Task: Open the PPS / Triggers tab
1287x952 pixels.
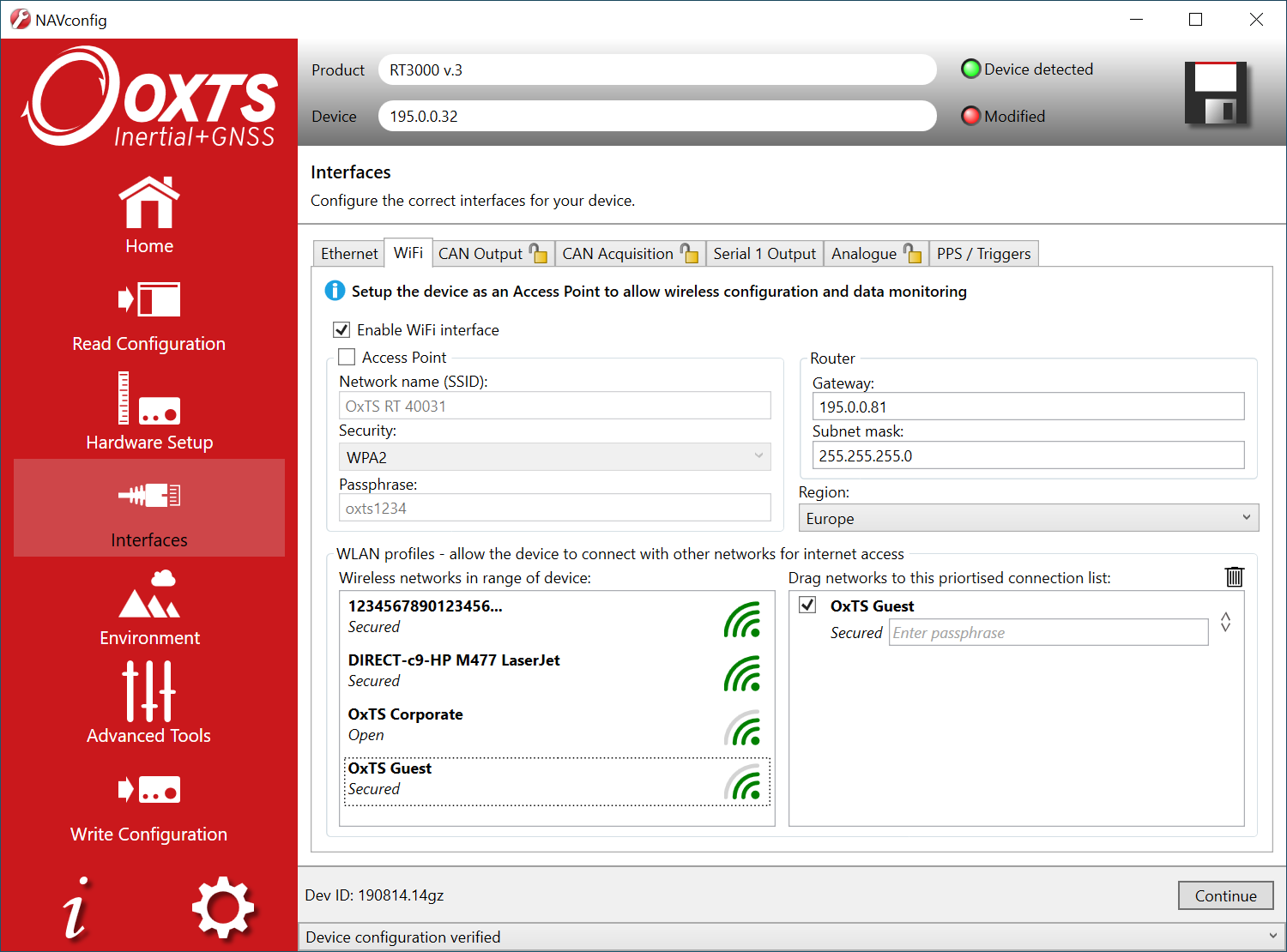Action: coord(984,254)
